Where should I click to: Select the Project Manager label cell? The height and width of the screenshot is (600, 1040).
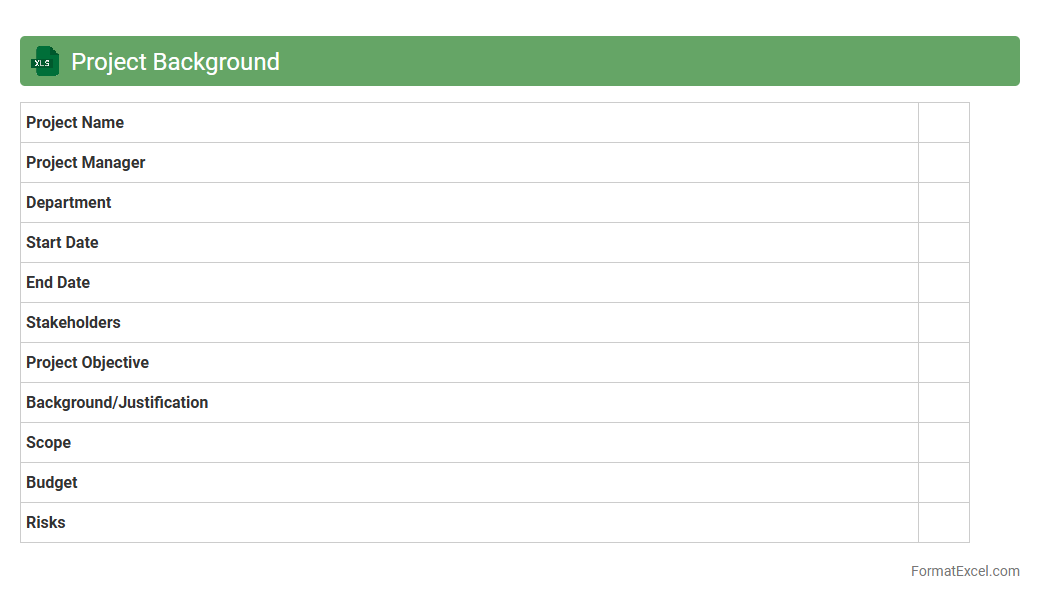pyautogui.click(x=86, y=163)
